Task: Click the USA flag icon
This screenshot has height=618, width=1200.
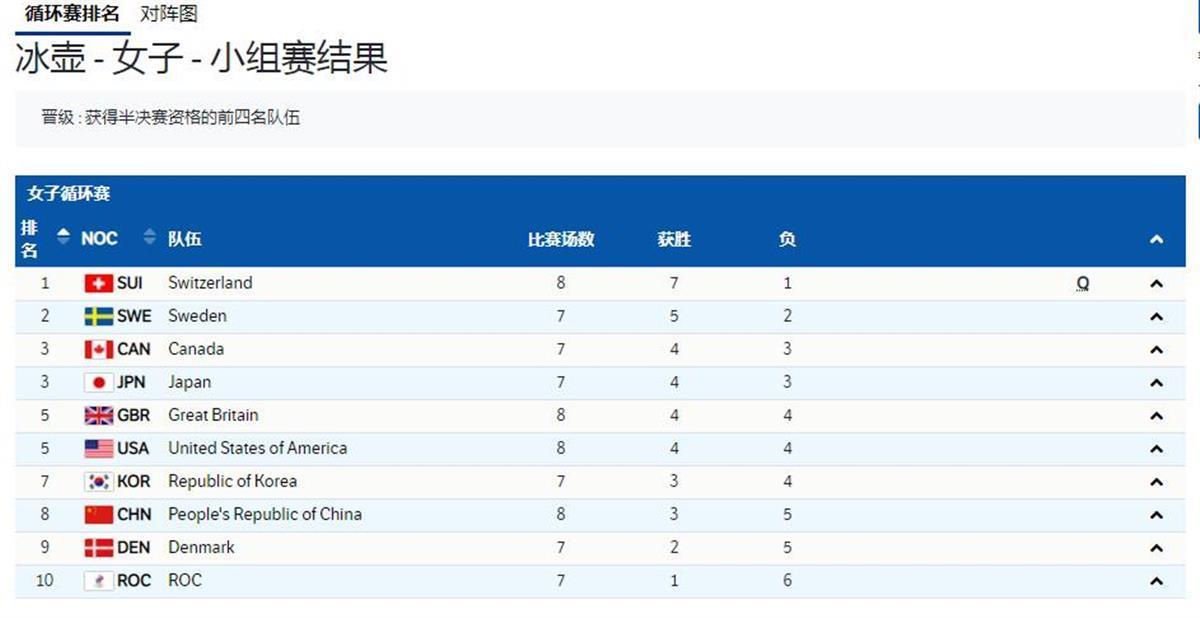Action: pyautogui.click(x=98, y=448)
